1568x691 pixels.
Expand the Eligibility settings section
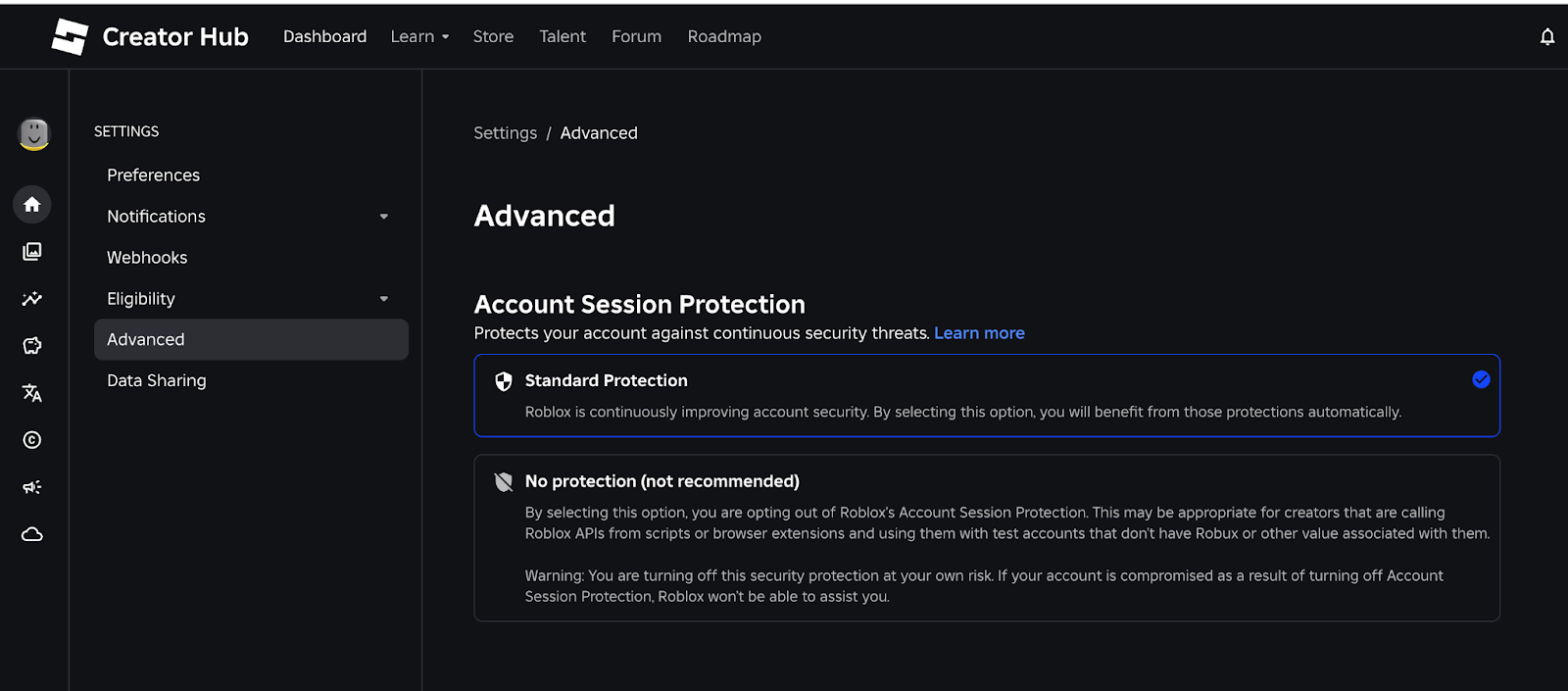click(383, 298)
